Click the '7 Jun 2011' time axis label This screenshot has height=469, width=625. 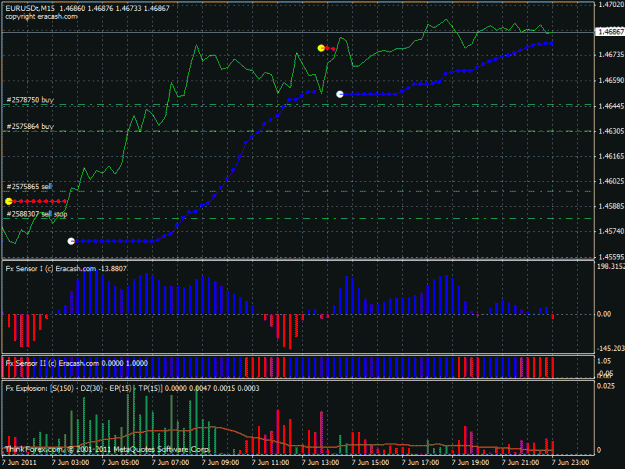coord(19,463)
